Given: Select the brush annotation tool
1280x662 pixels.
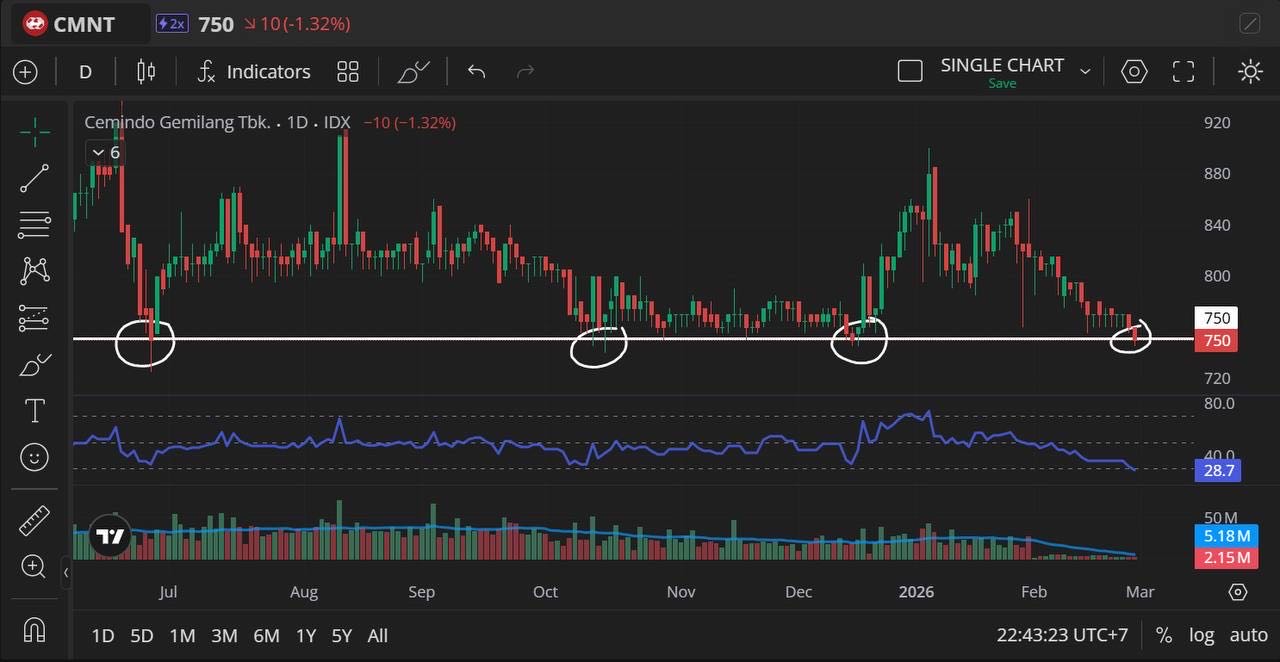Looking at the screenshot, I should click(x=34, y=364).
